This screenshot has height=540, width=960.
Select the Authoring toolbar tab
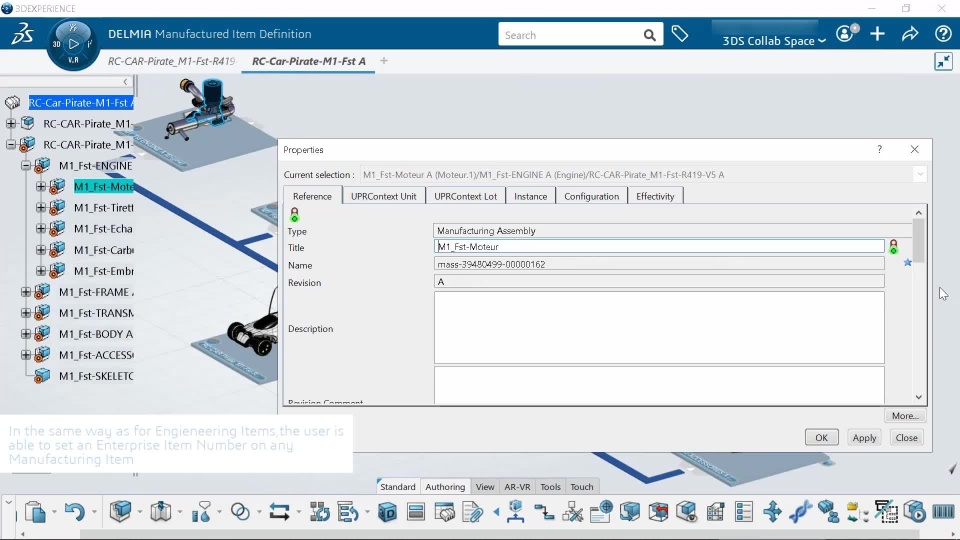pyautogui.click(x=445, y=487)
